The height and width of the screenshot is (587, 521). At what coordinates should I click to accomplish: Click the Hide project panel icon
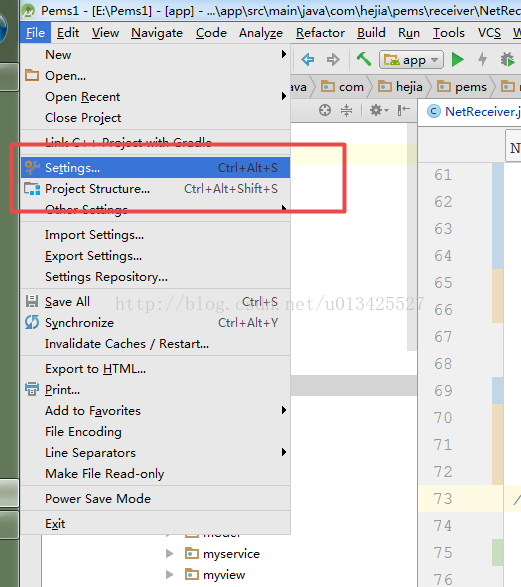coord(403,110)
